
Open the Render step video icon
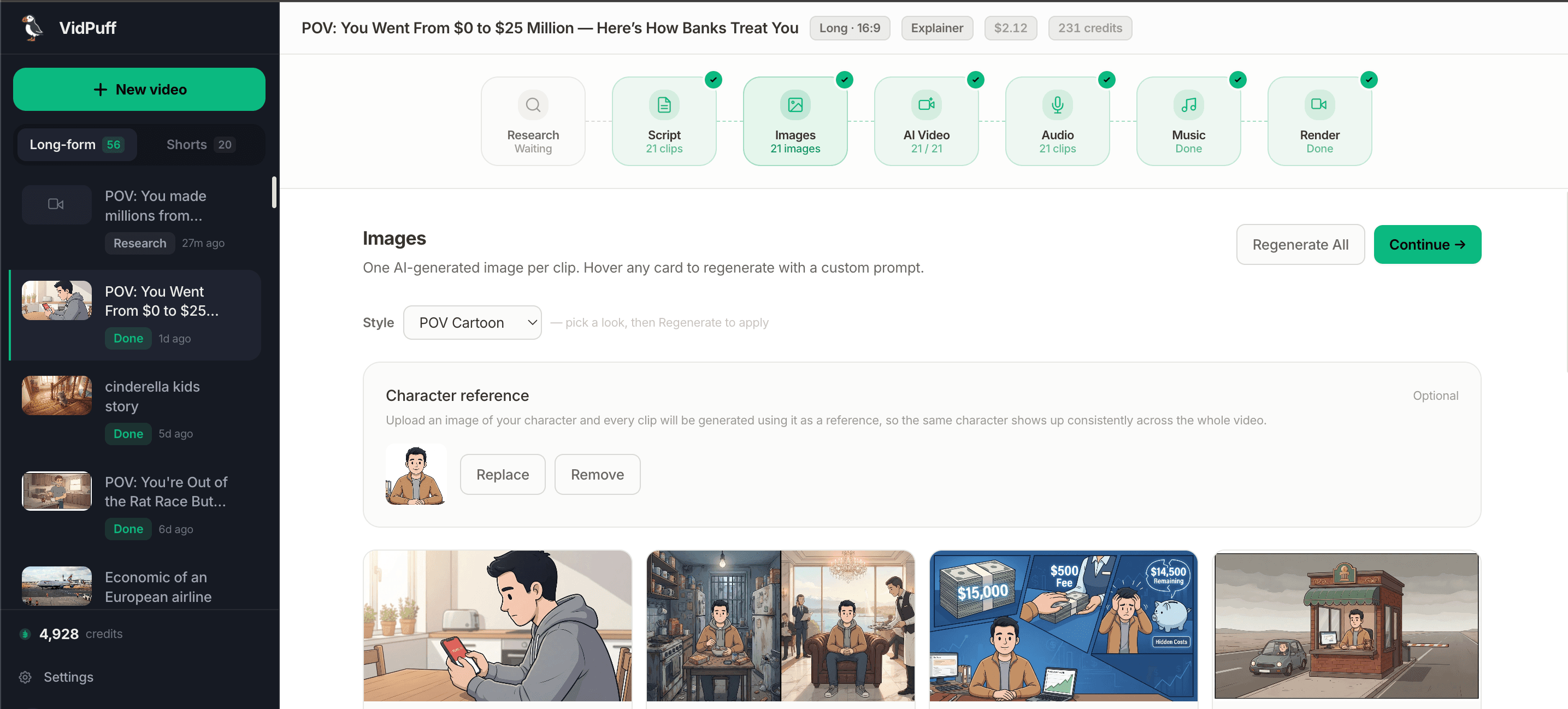[x=1319, y=105]
